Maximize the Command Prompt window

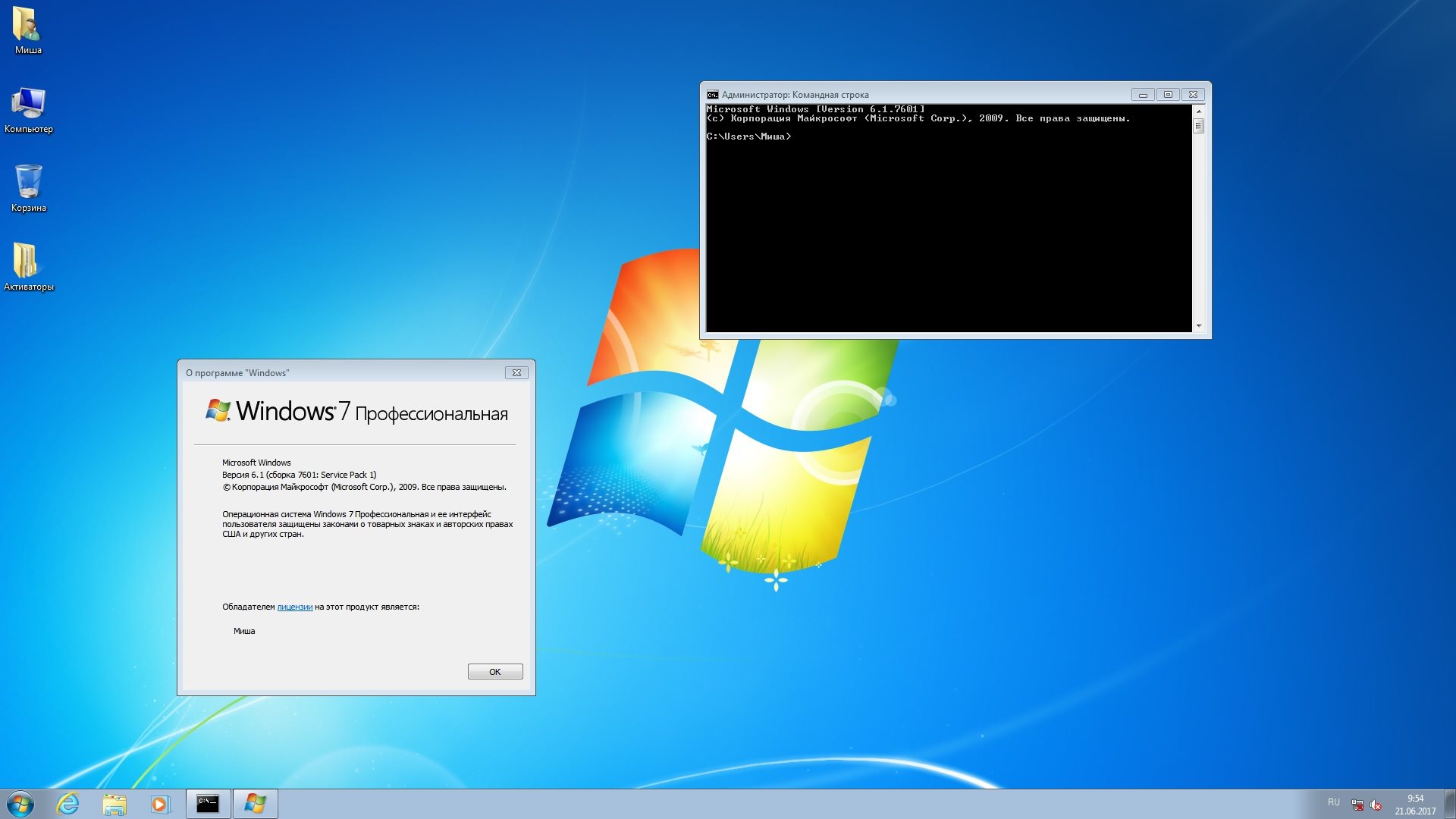pos(1168,95)
